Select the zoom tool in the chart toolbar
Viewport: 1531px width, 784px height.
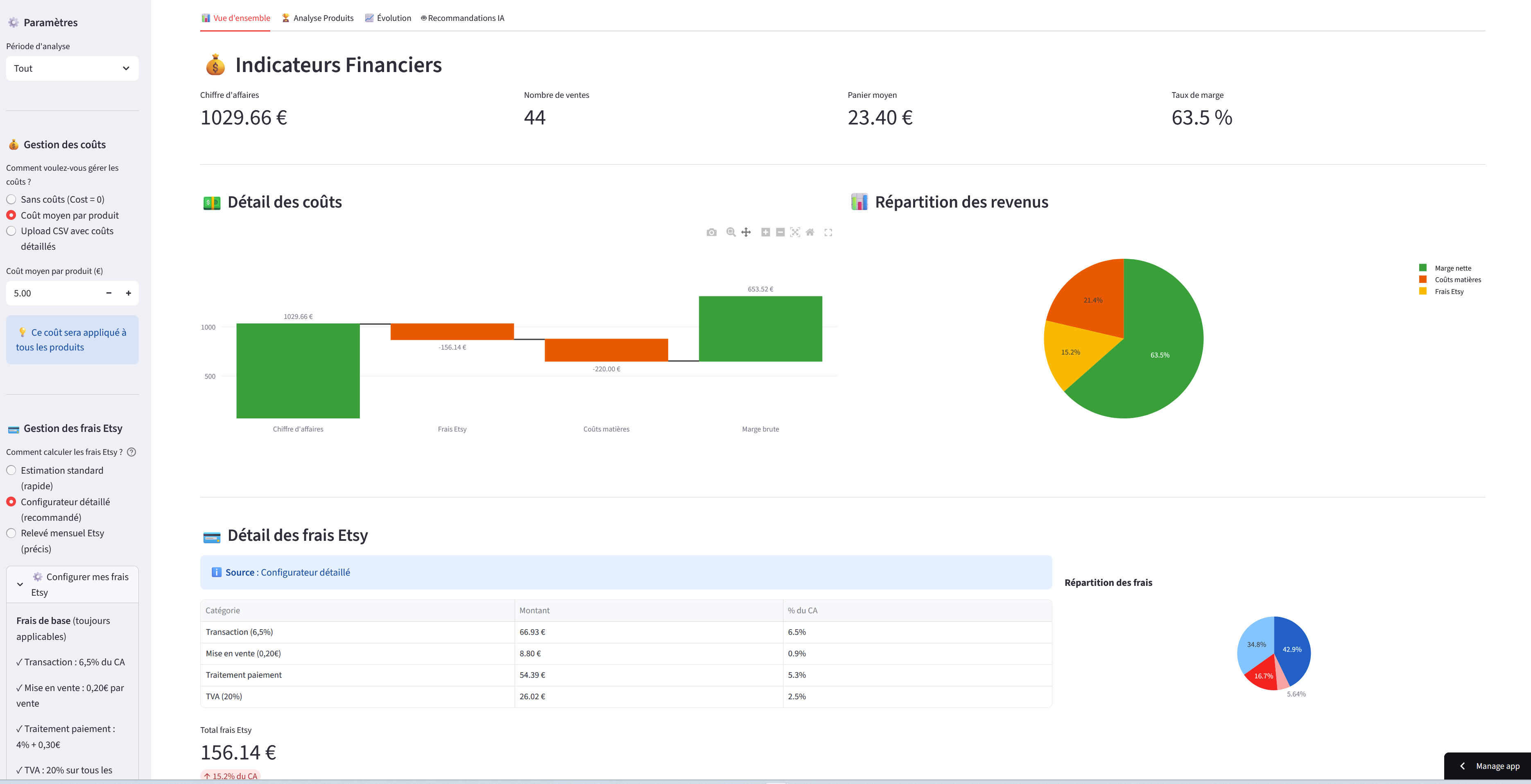[731, 233]
